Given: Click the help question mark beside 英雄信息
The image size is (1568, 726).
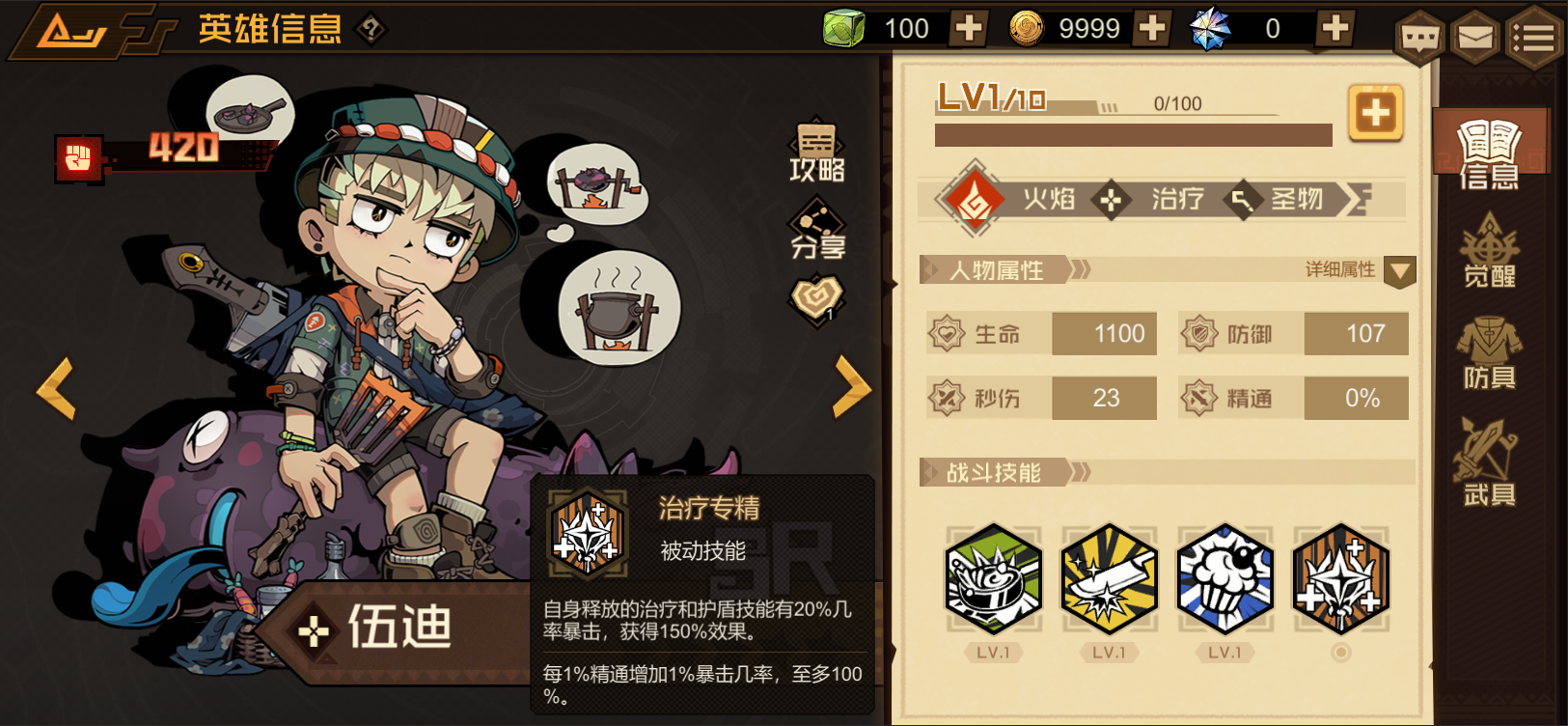Looking at the screenshot, I should [371, 30].
